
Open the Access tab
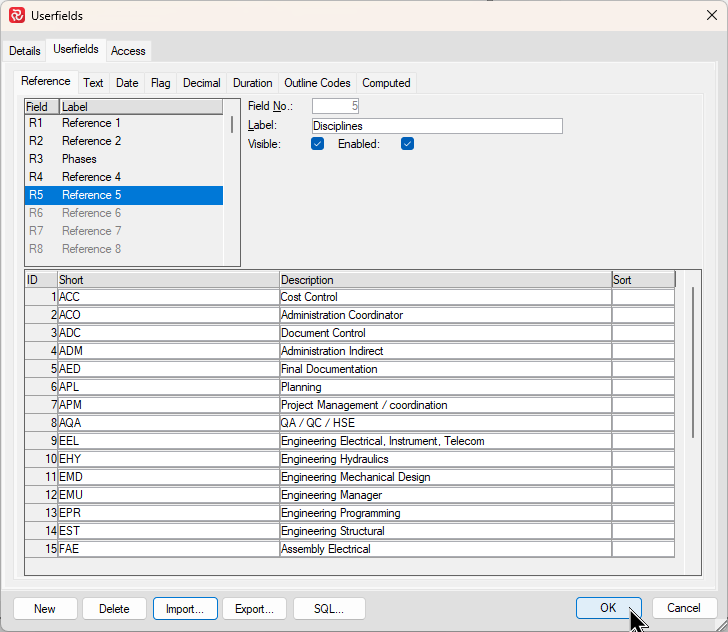point(128,51)
